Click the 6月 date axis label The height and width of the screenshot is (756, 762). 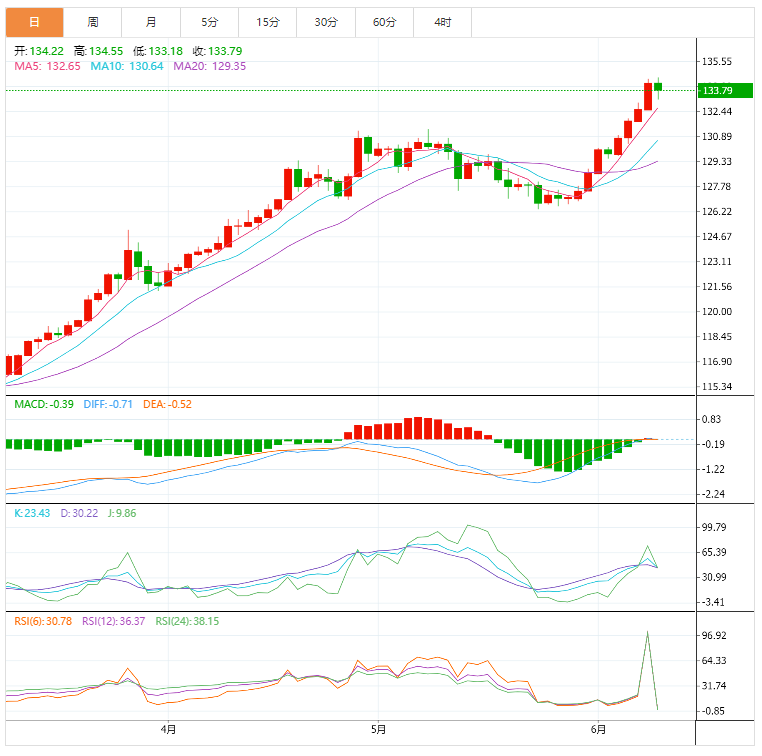point(598,729)
